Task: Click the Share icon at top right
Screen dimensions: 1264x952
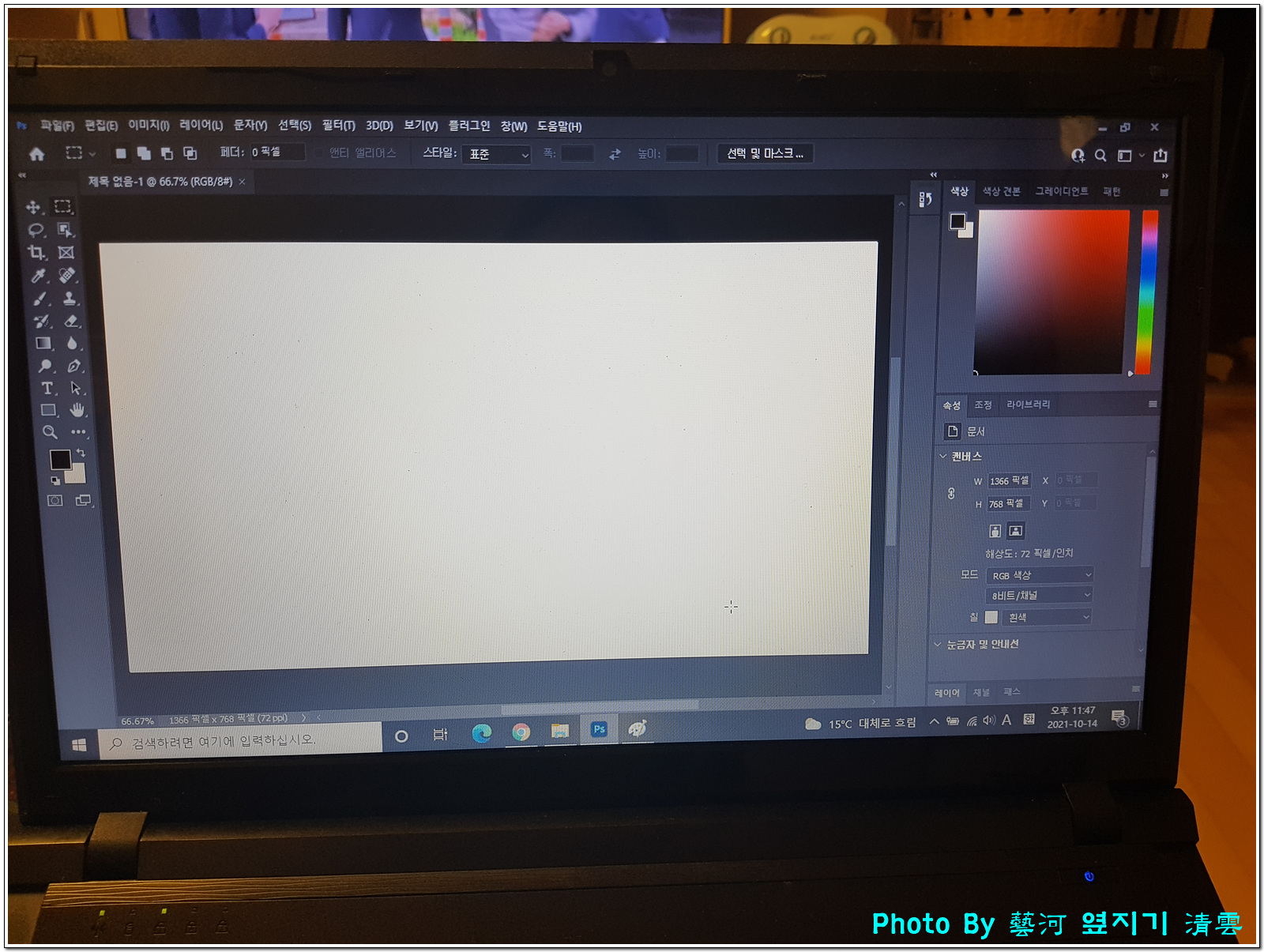Action: tap(1161, 155)
